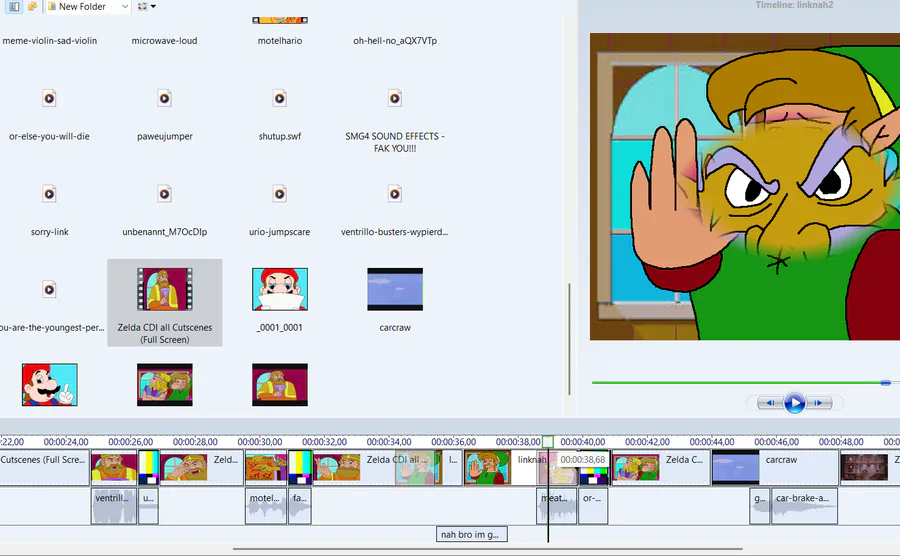Image resolution: width=900 pixels, height=556 pixels.
Task: Click the paweujumper file name
Action: pos(165,137)
